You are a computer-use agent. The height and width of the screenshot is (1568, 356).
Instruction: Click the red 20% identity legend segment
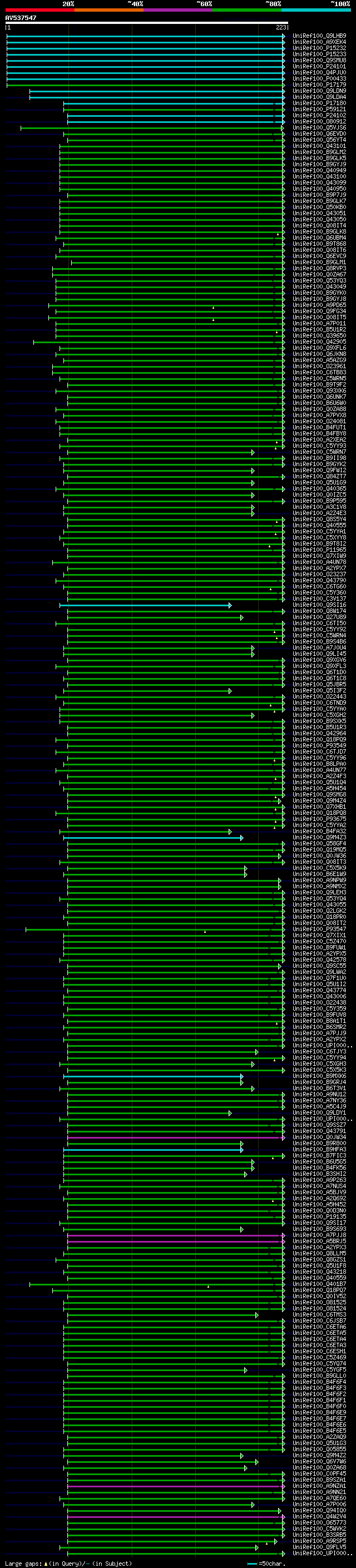click(x=39, y=11)
